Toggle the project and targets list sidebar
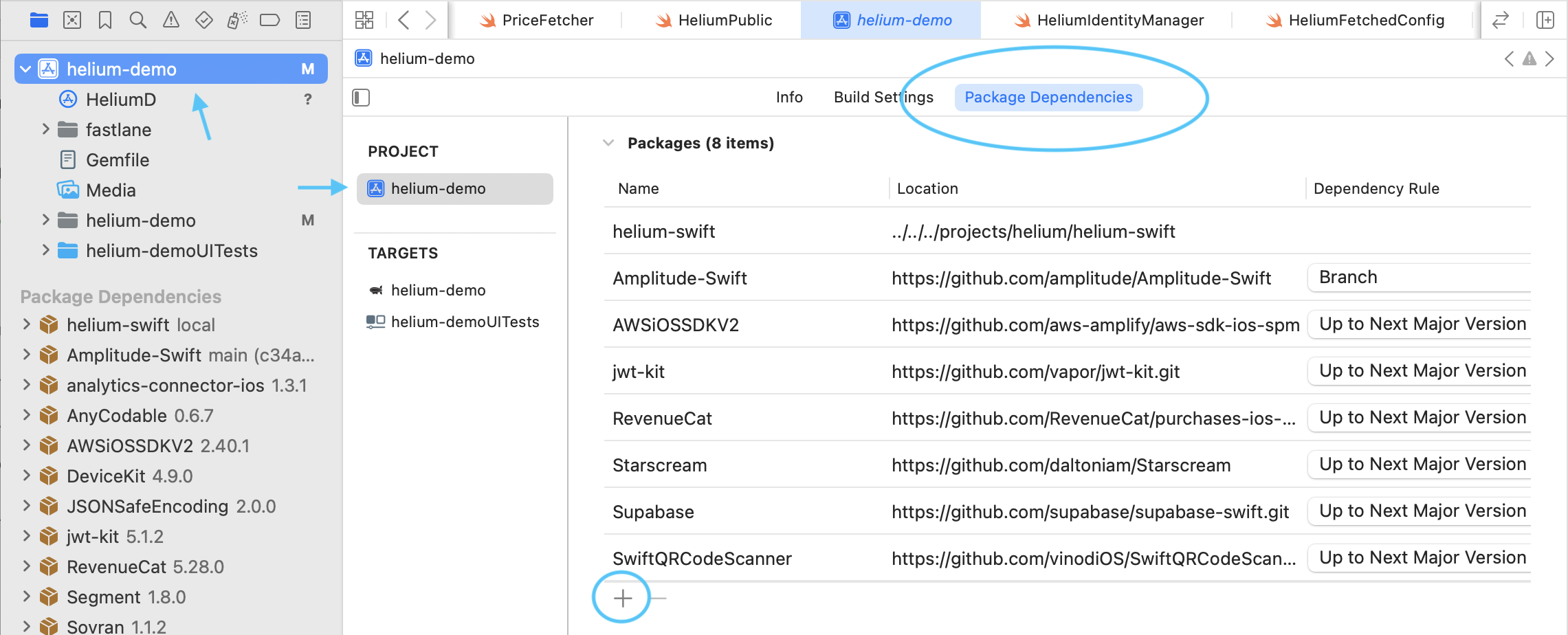1568x635 pixels. pyautogui.click(x=361, y=98)
